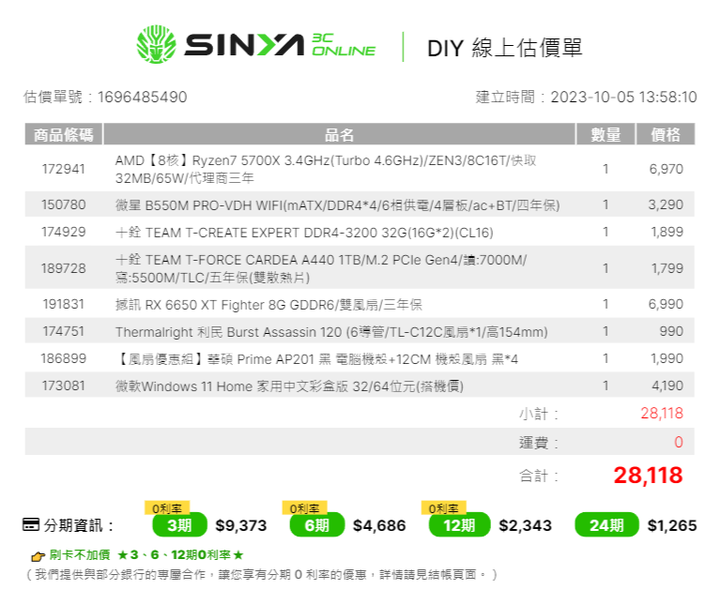
Task: Click the credit card icon beside 分期資訊
Action: 31,524
